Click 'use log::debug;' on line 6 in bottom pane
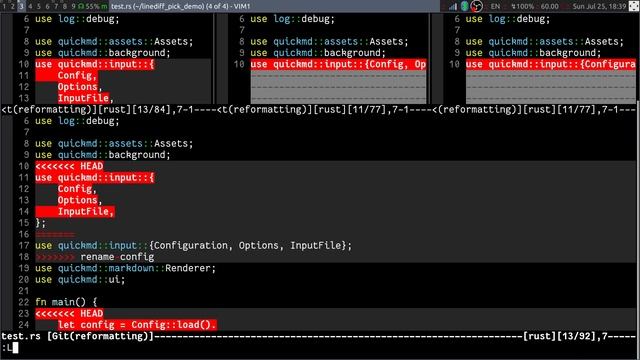This screenshot has height=360, width=640. 77,121
